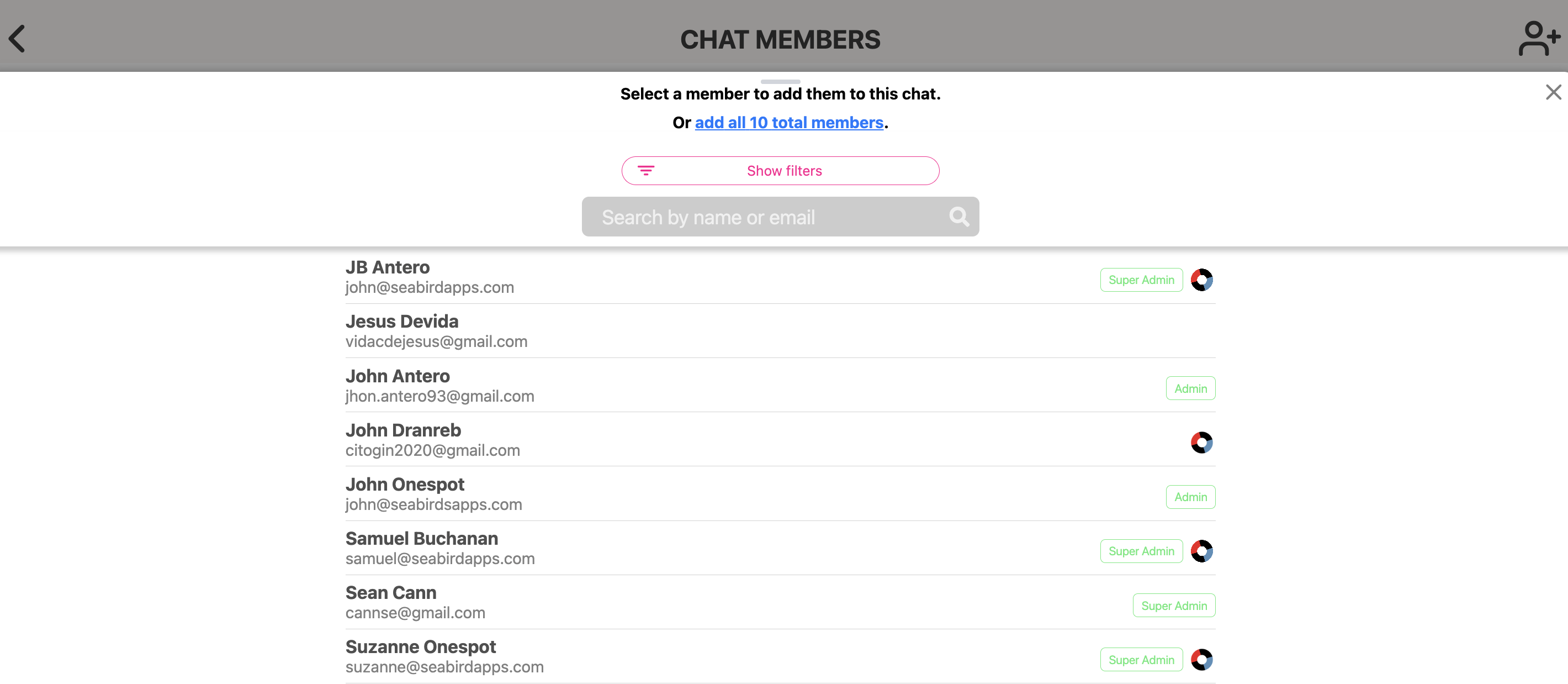
Task: Click the Super Admin badge for JB Antero
Action: coord(1141,280)
